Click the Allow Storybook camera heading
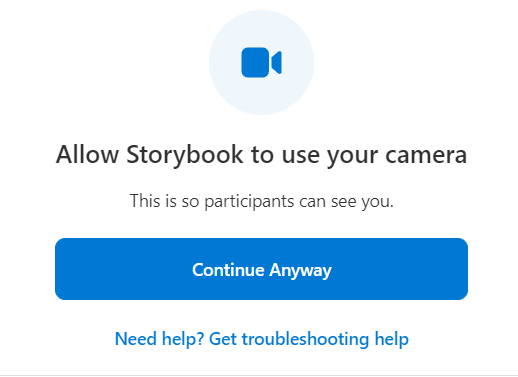 (261, 155)
